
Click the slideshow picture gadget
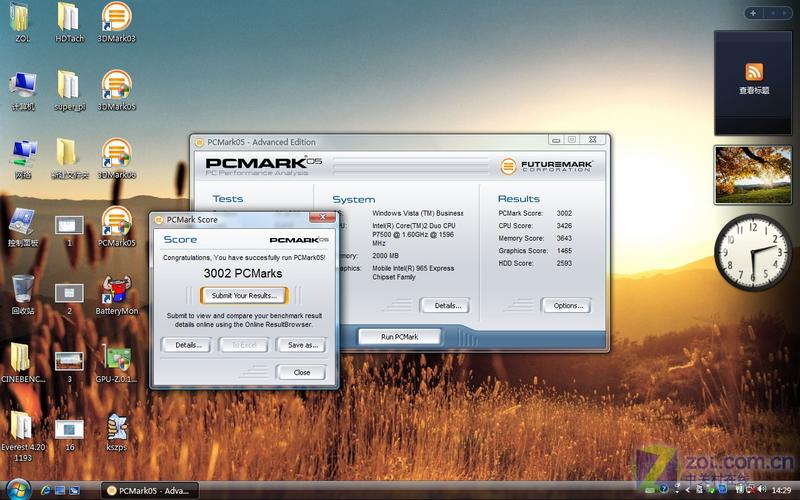[x=753, y=174]
